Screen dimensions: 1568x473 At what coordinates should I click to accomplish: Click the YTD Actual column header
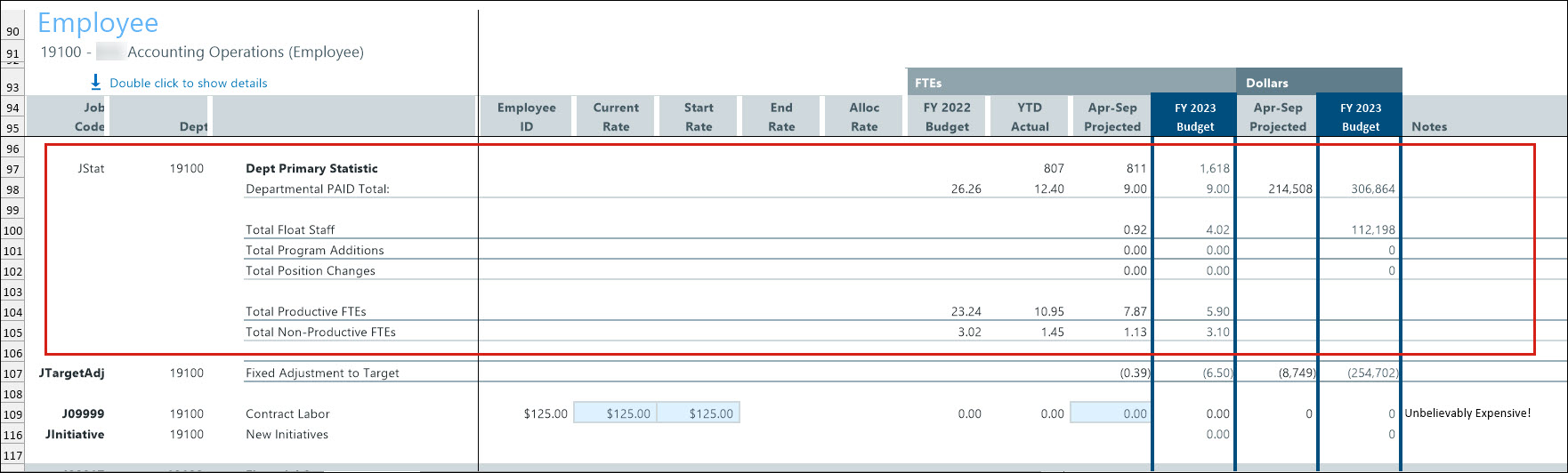click(x=1030, y=117)
